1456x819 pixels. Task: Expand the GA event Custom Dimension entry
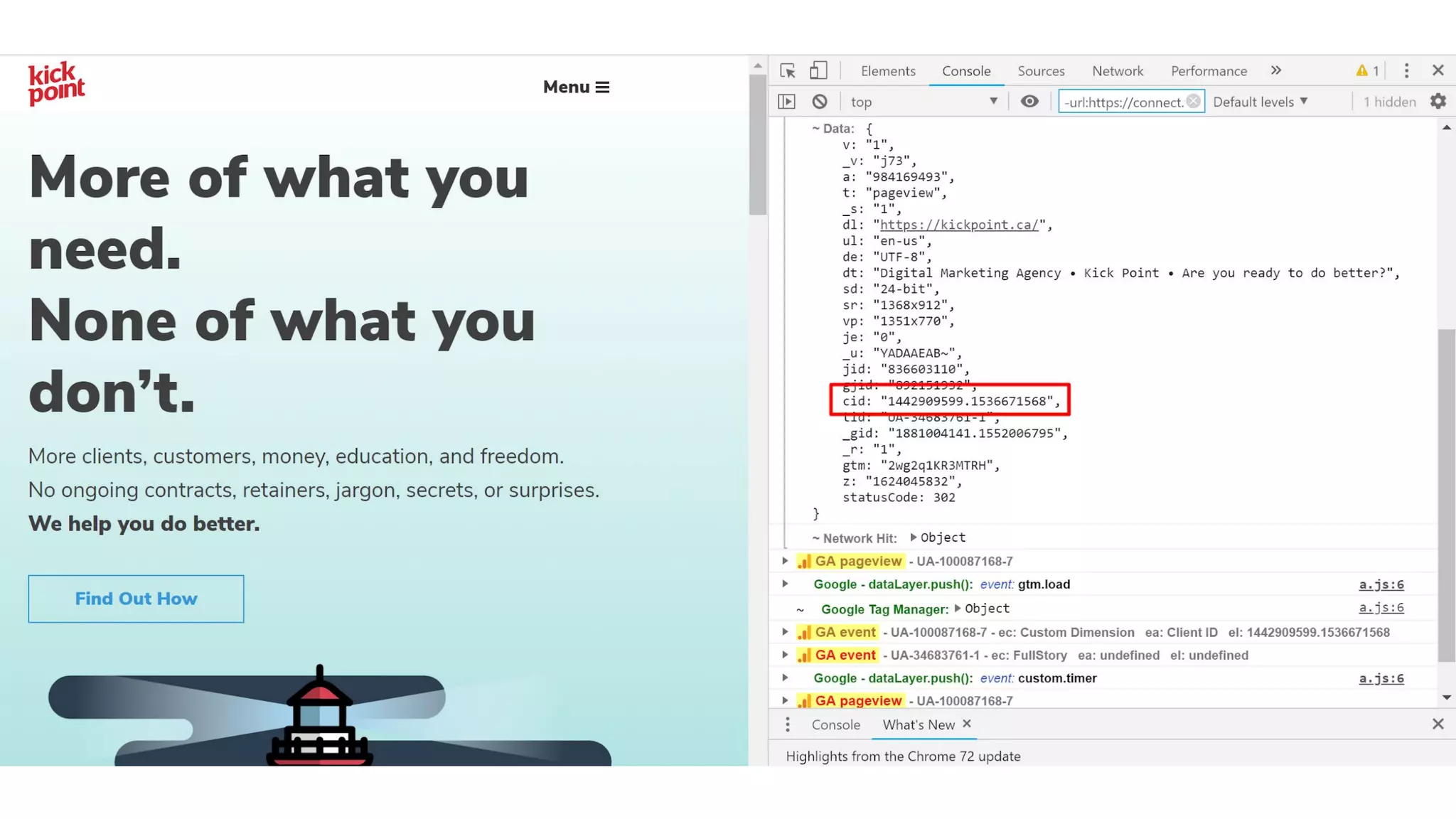pyautogui.click(x=785, y=632)
